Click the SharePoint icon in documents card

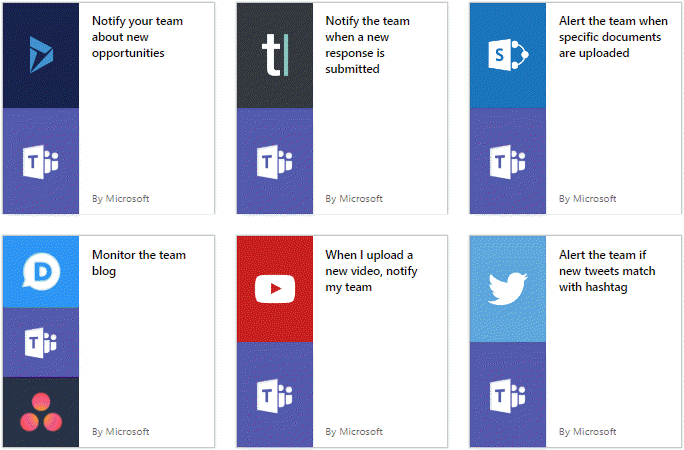coord(508,55)
